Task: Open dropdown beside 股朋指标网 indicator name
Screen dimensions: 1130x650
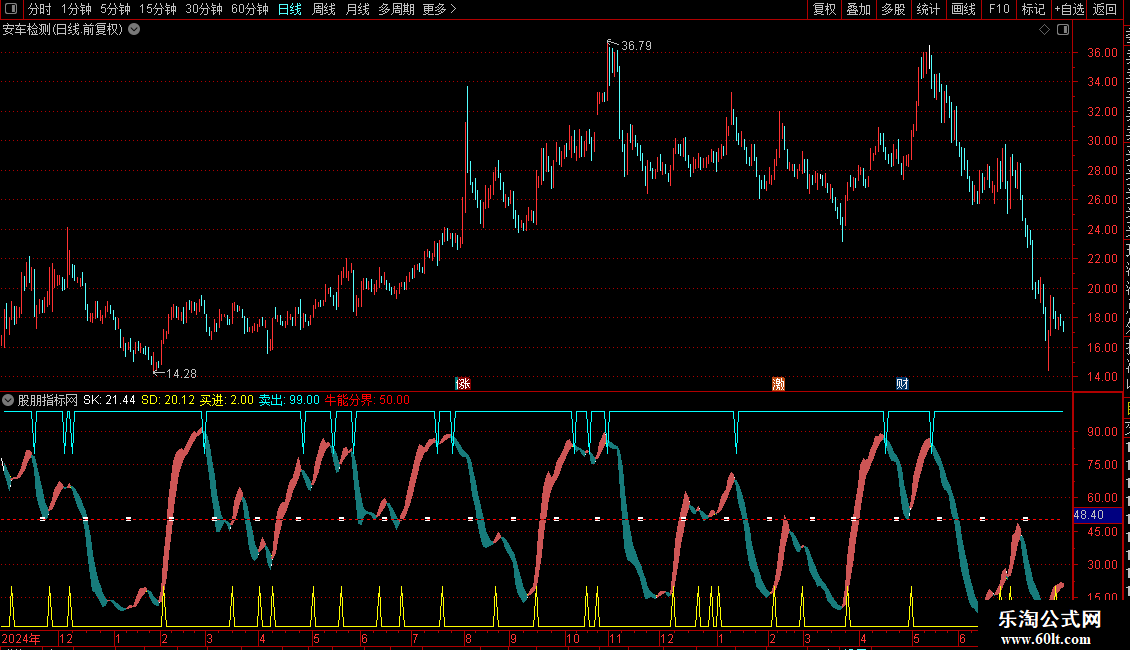Action: pos(8,400)
